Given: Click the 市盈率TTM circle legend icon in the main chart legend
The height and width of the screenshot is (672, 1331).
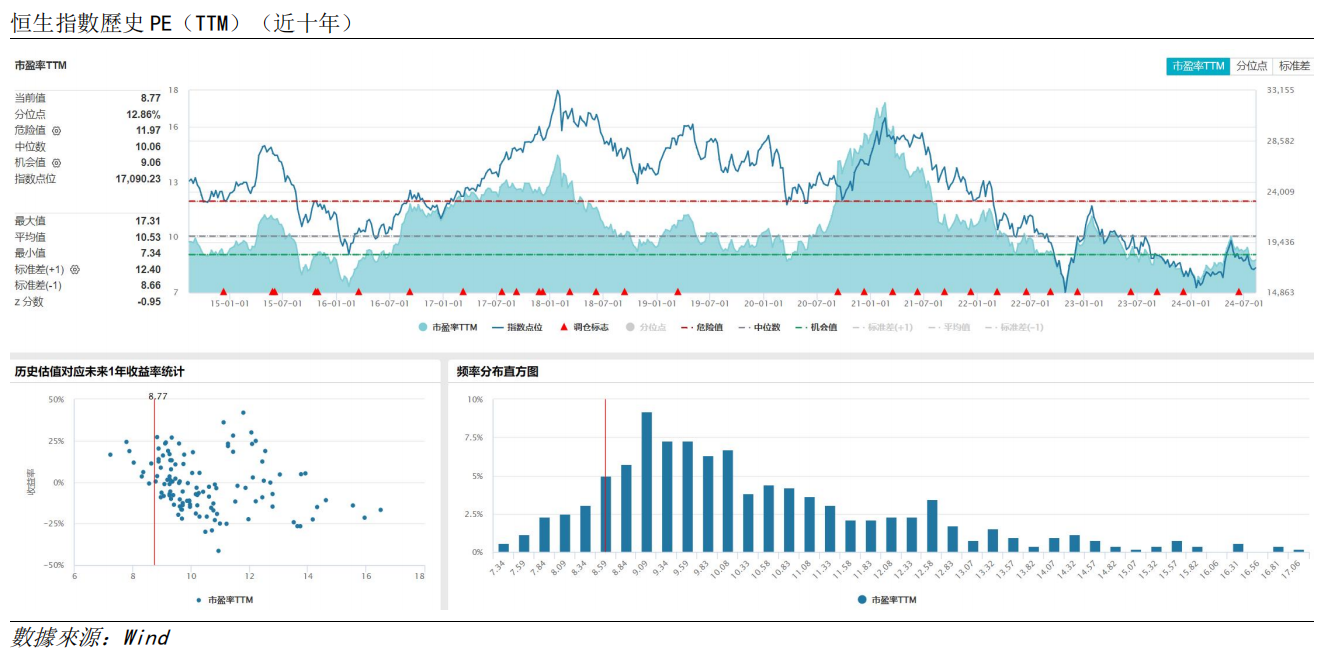Looking at the screenshot, I should (423, 327).
